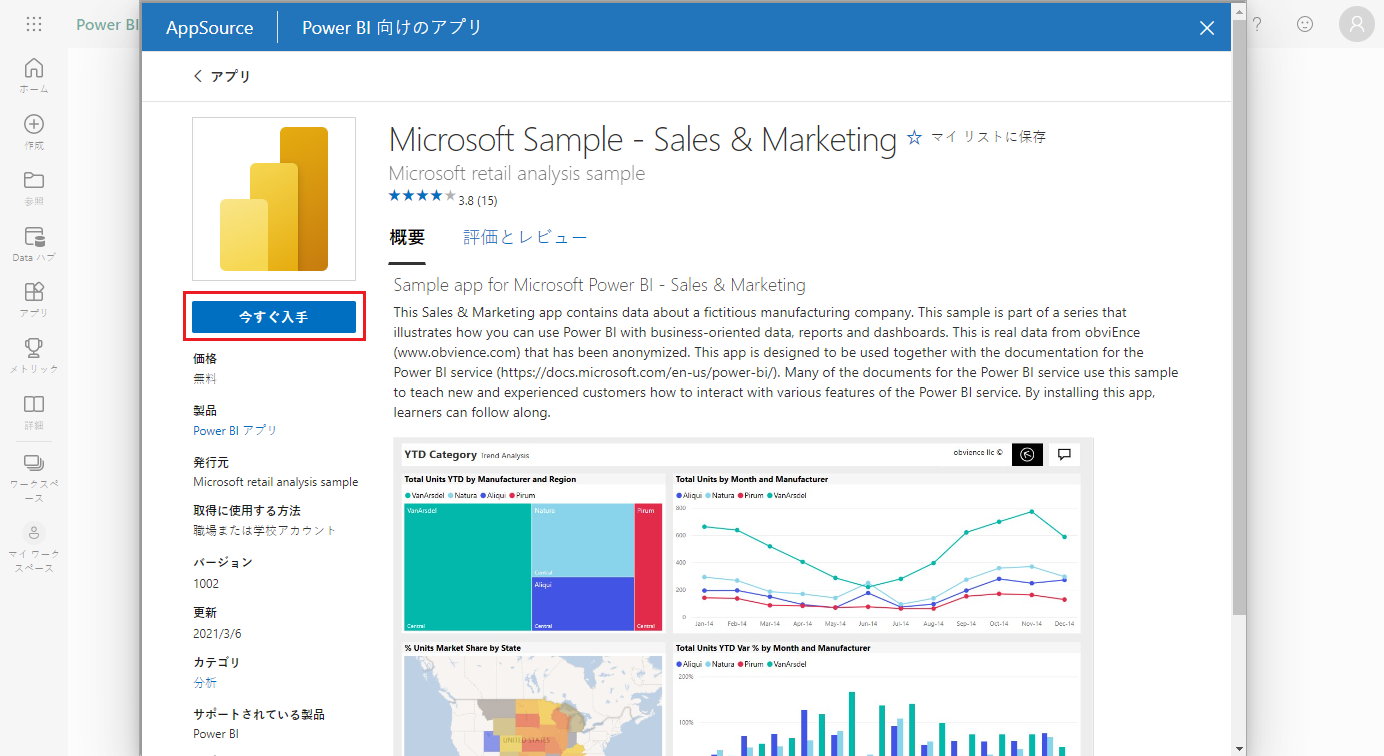
Task: Click 職場または学校アカウント link
Action: pos(265,530)
